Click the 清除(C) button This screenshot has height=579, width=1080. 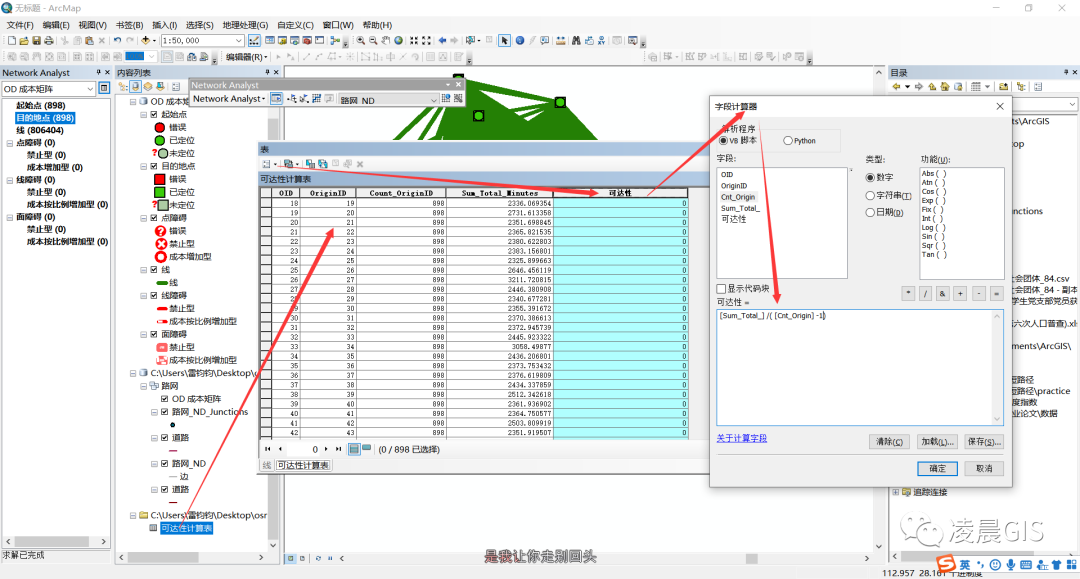889,441
